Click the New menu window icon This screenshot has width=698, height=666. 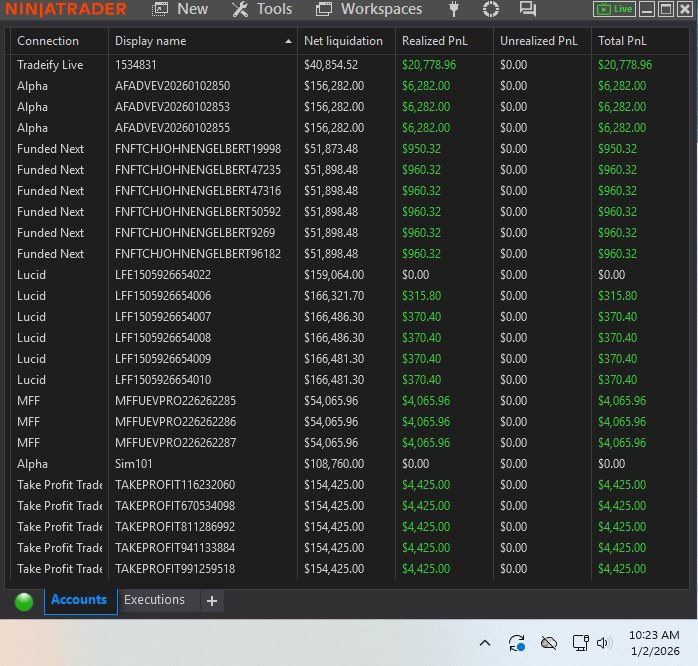[x=159, y=9]
